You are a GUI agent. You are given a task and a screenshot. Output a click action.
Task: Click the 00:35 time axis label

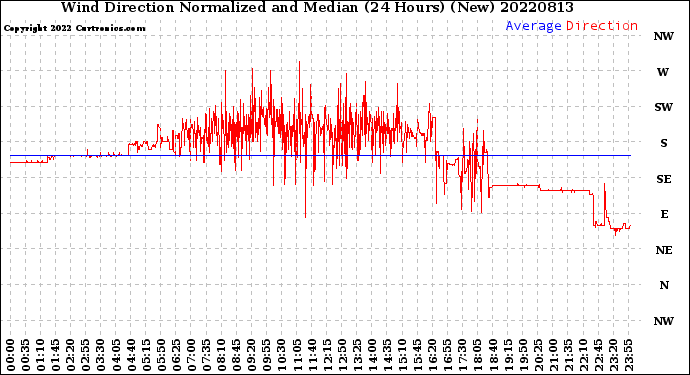click(x=26, y=355)
